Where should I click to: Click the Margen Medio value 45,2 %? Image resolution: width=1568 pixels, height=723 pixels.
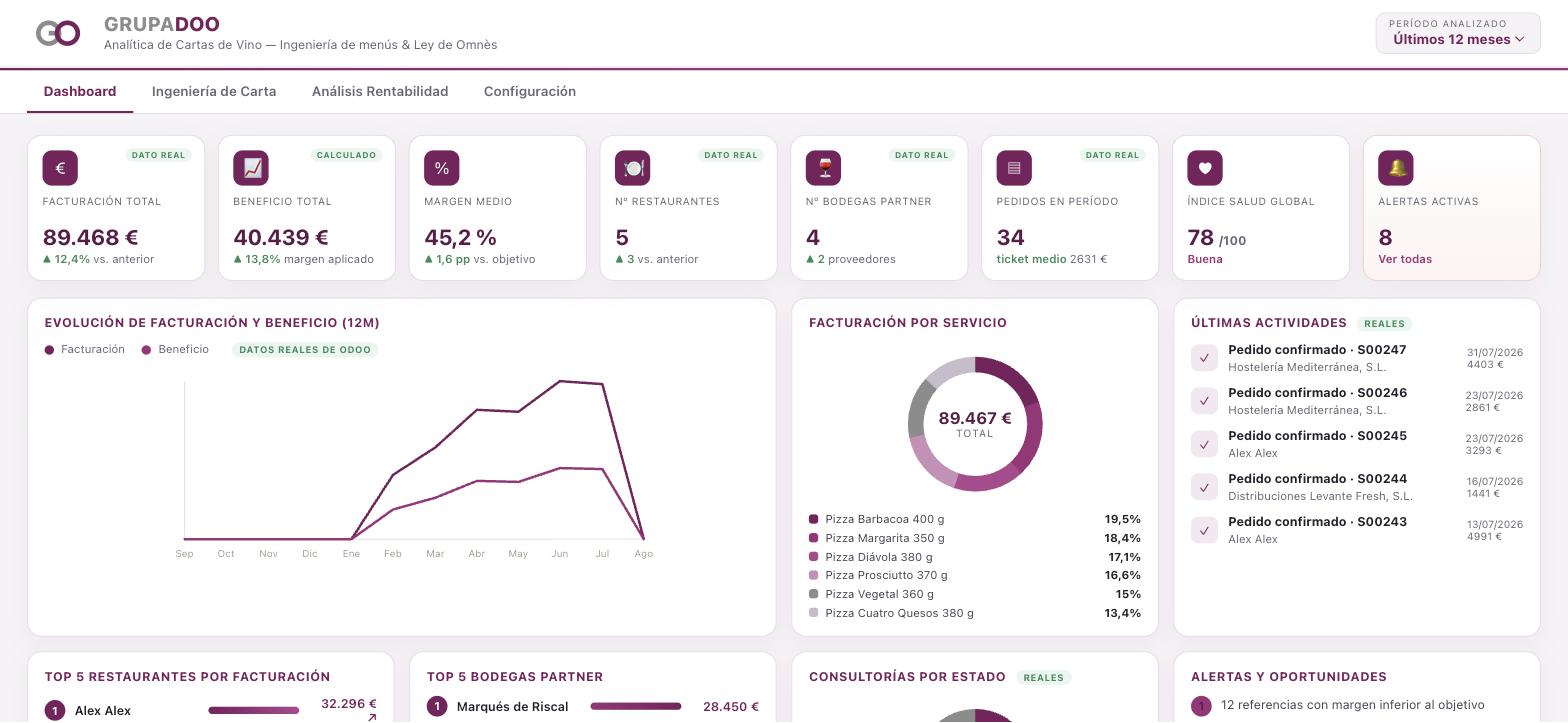461,237
